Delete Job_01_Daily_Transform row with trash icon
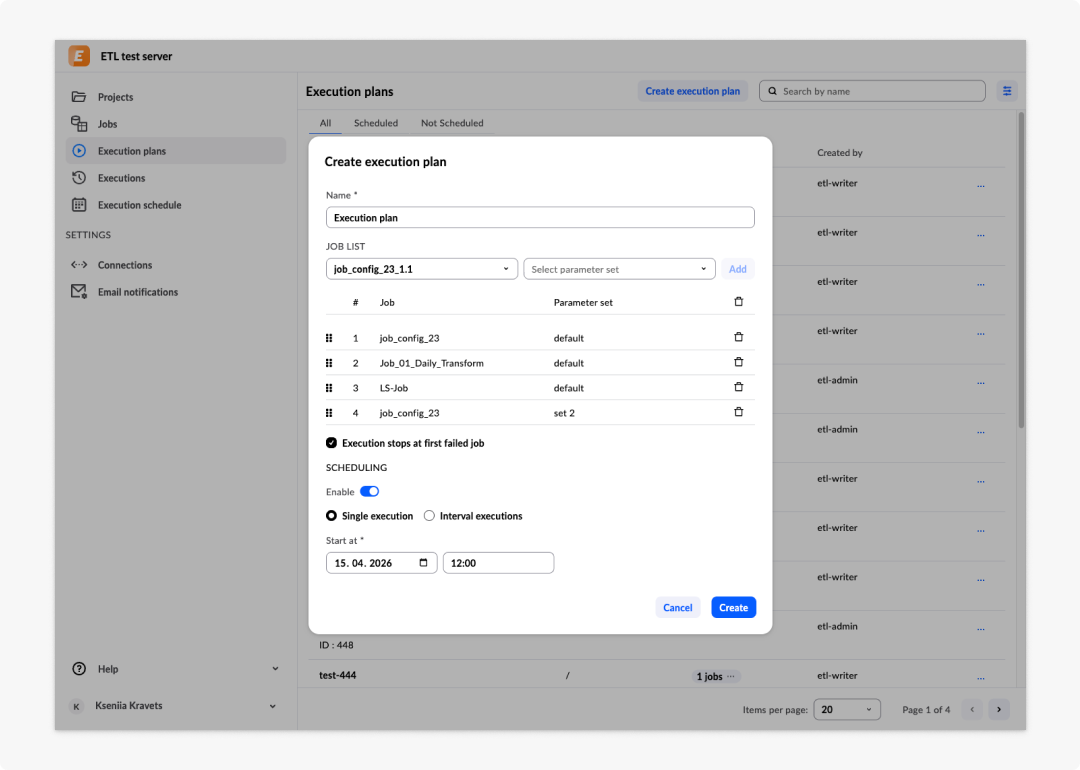This screenshot has height=770, width=1080. click(738, 362)
